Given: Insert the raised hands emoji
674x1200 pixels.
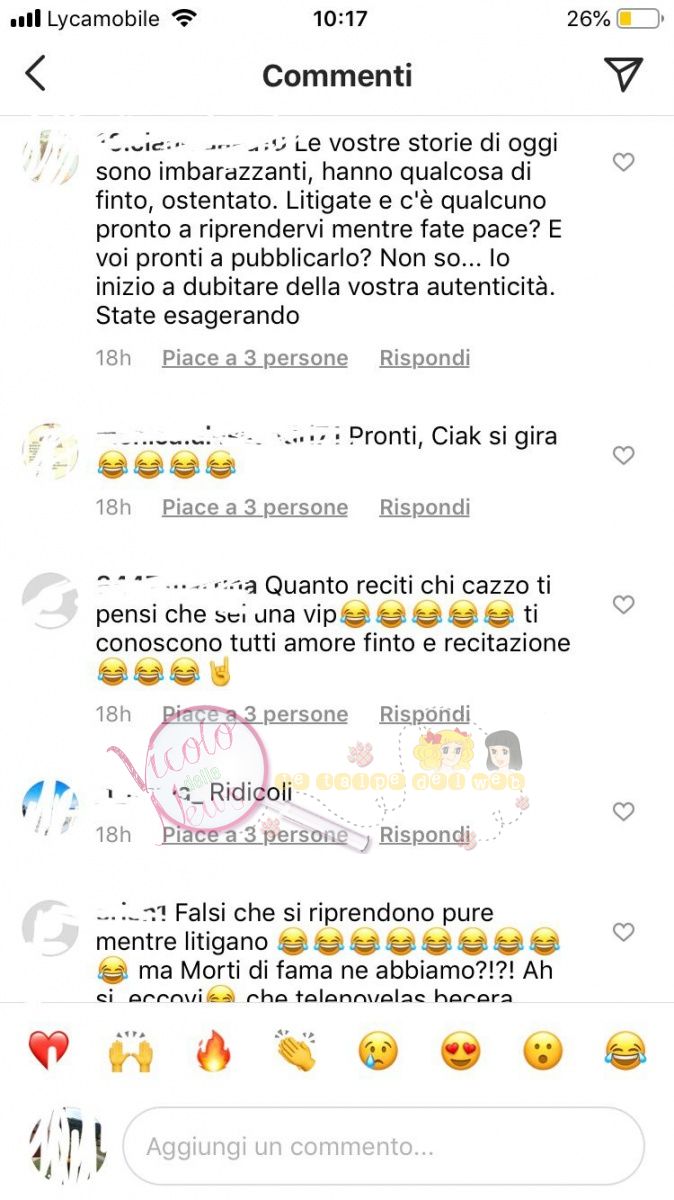Looking at the screenshot, I should [131, 1051].
